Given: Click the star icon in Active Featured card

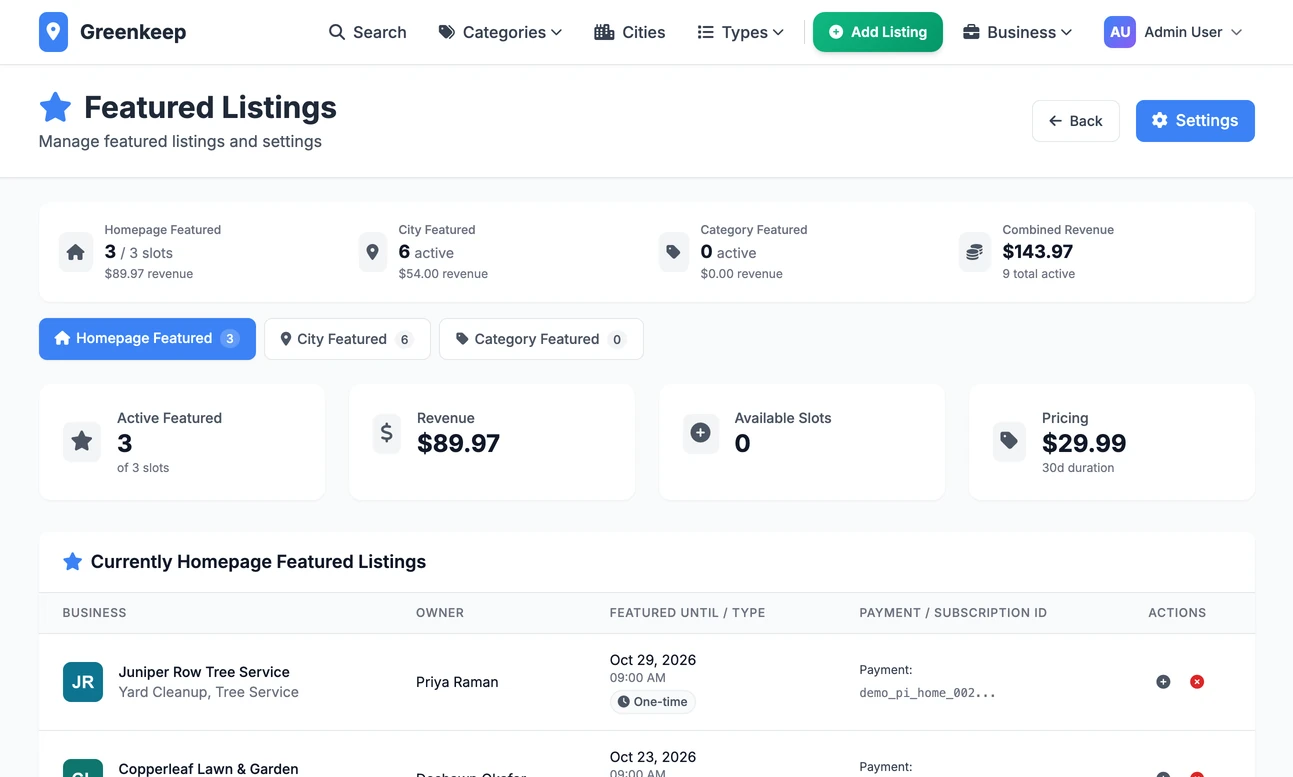Looking at the screenshot, I should [82, 441].
